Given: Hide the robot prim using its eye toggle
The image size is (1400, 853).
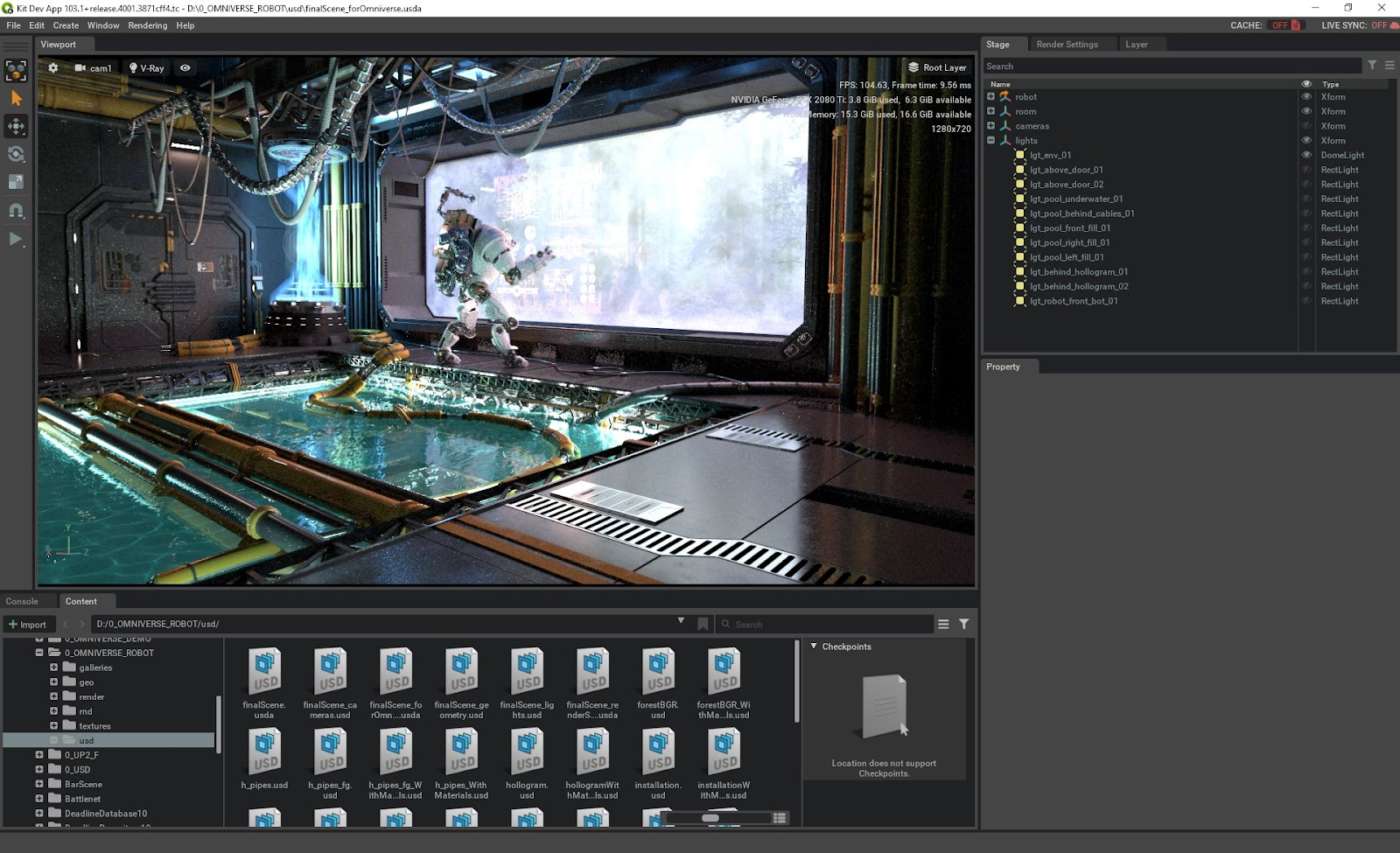Looking at the screenshot, I should point(1305,96).
